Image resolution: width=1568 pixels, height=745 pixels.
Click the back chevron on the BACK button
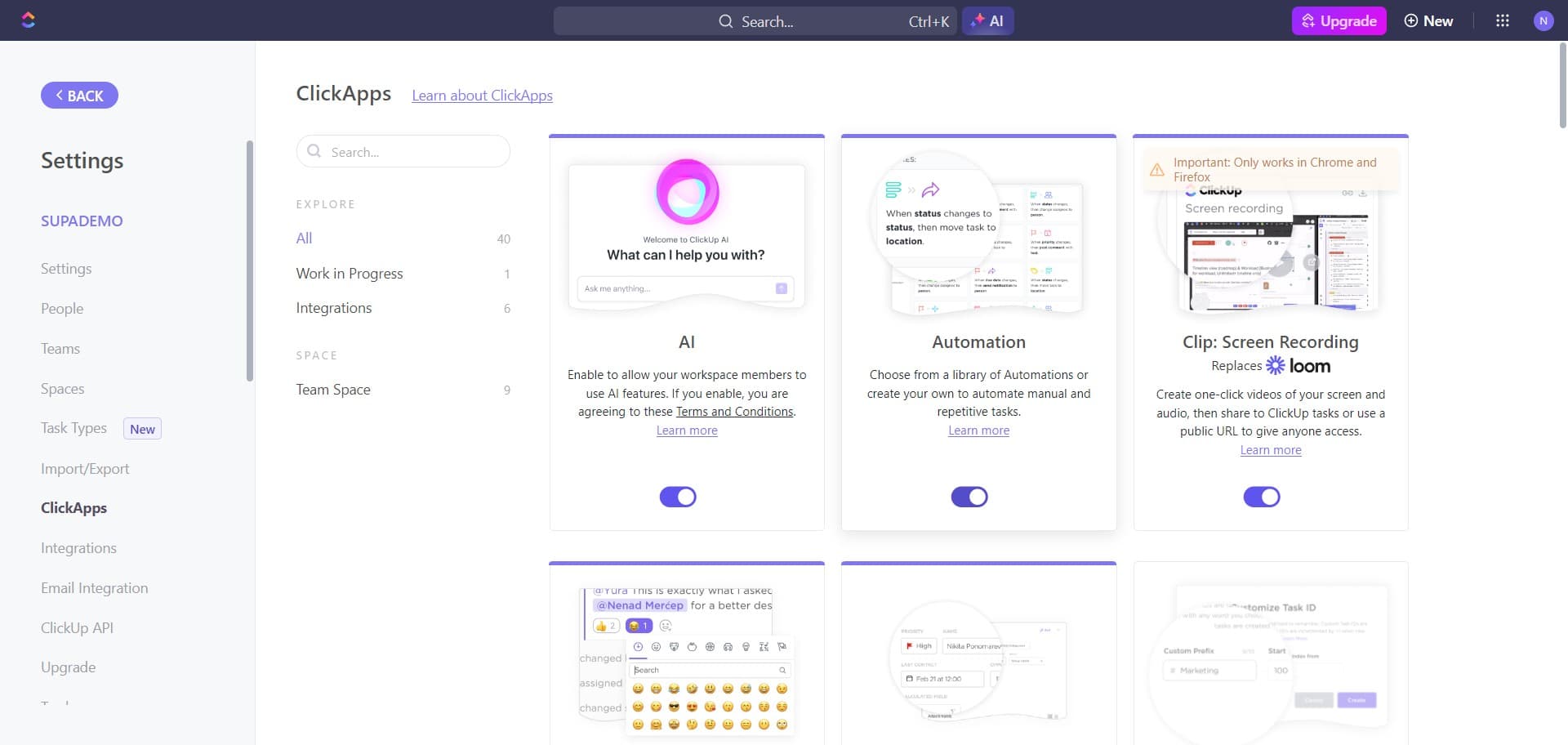[59, 95]
